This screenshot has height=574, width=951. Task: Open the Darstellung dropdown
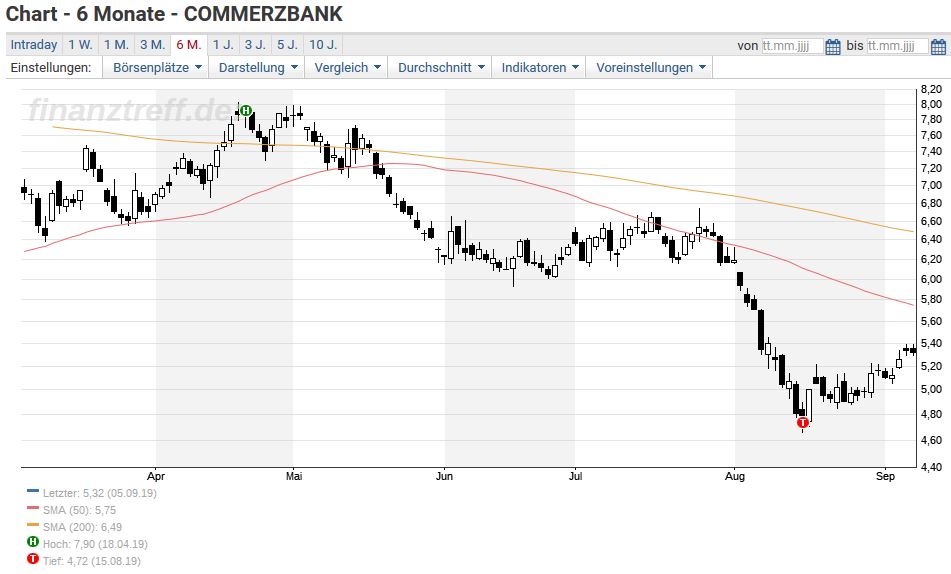[x=257, y=67]
